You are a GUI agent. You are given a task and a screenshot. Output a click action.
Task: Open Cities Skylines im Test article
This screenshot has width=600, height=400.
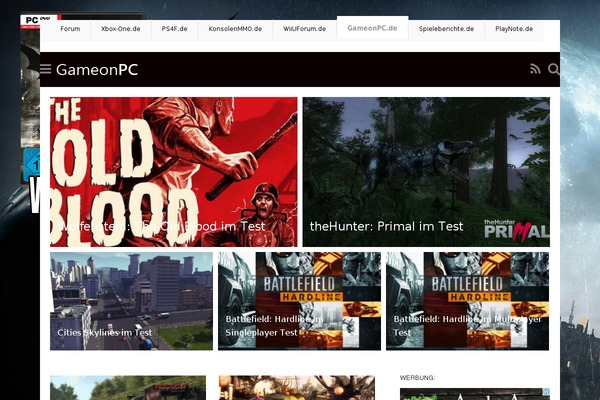click(x=131, y=301)
